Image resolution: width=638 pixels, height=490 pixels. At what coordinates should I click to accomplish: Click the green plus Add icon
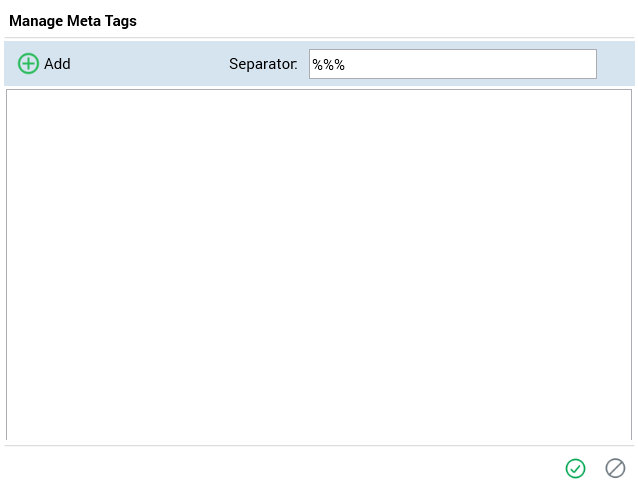click(29, 64)
